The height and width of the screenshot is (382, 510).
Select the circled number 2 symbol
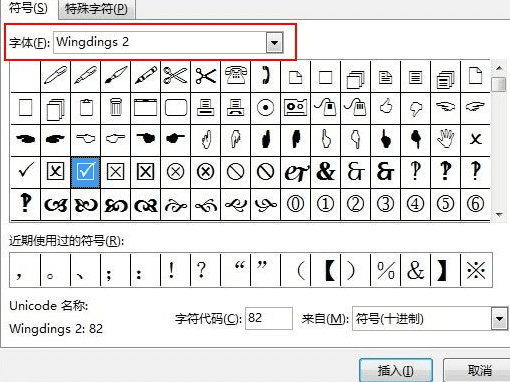click(x=356, y=204)
